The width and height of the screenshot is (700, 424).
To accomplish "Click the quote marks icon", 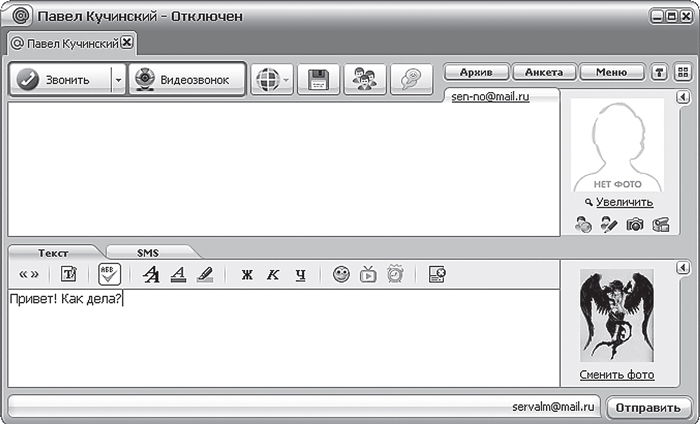I will point(29,275).
